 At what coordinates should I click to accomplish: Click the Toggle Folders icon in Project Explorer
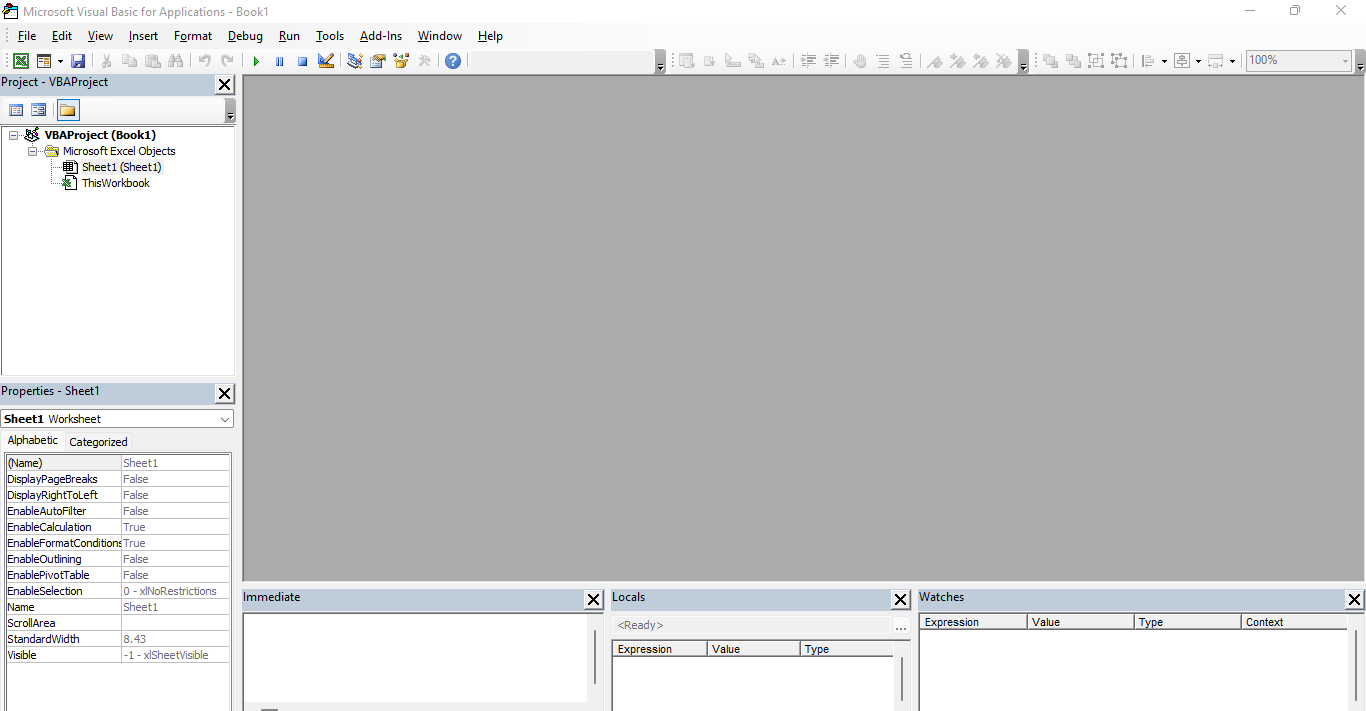[x=67, y=109]
